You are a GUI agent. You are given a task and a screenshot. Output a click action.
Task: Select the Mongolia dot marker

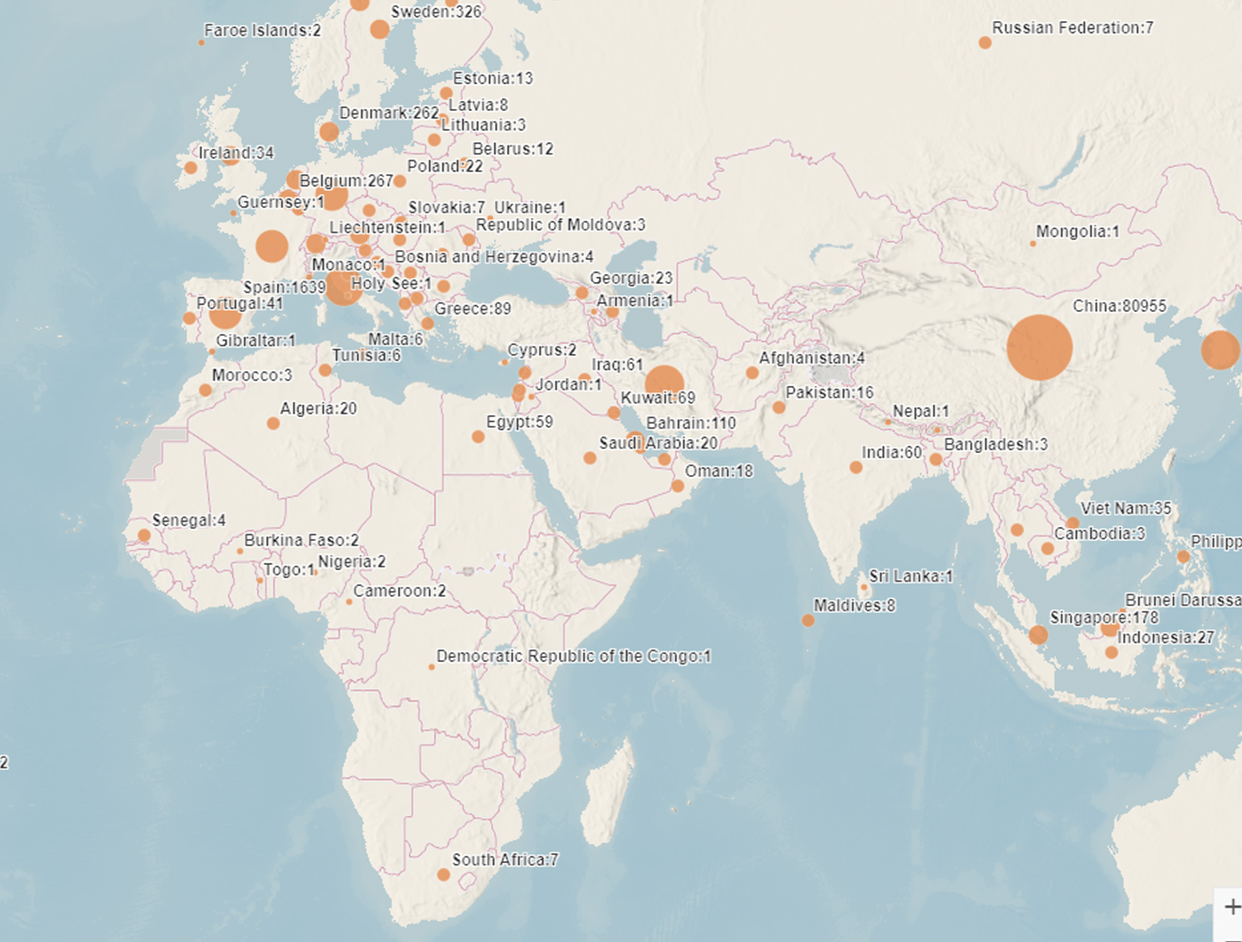tap(1033, 243)
